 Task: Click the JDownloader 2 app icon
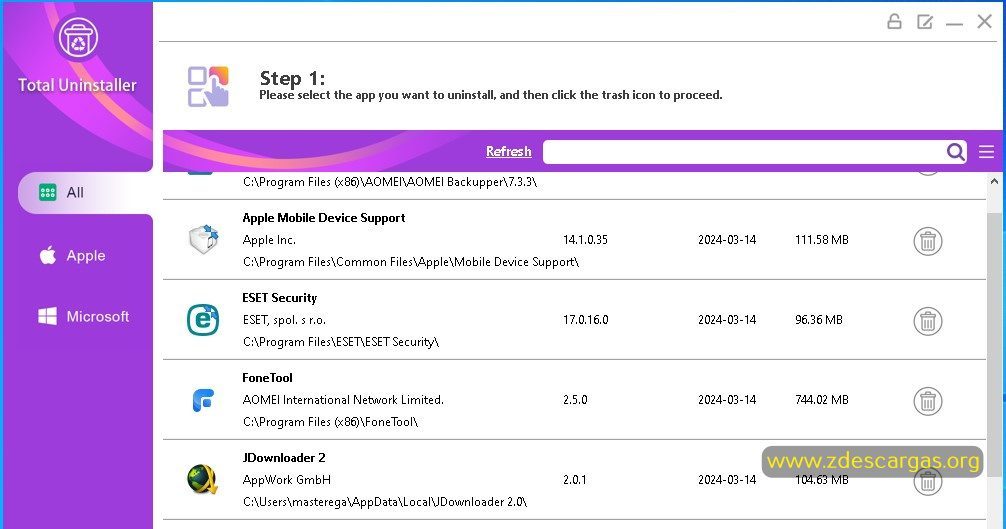[x=203, y=480]
